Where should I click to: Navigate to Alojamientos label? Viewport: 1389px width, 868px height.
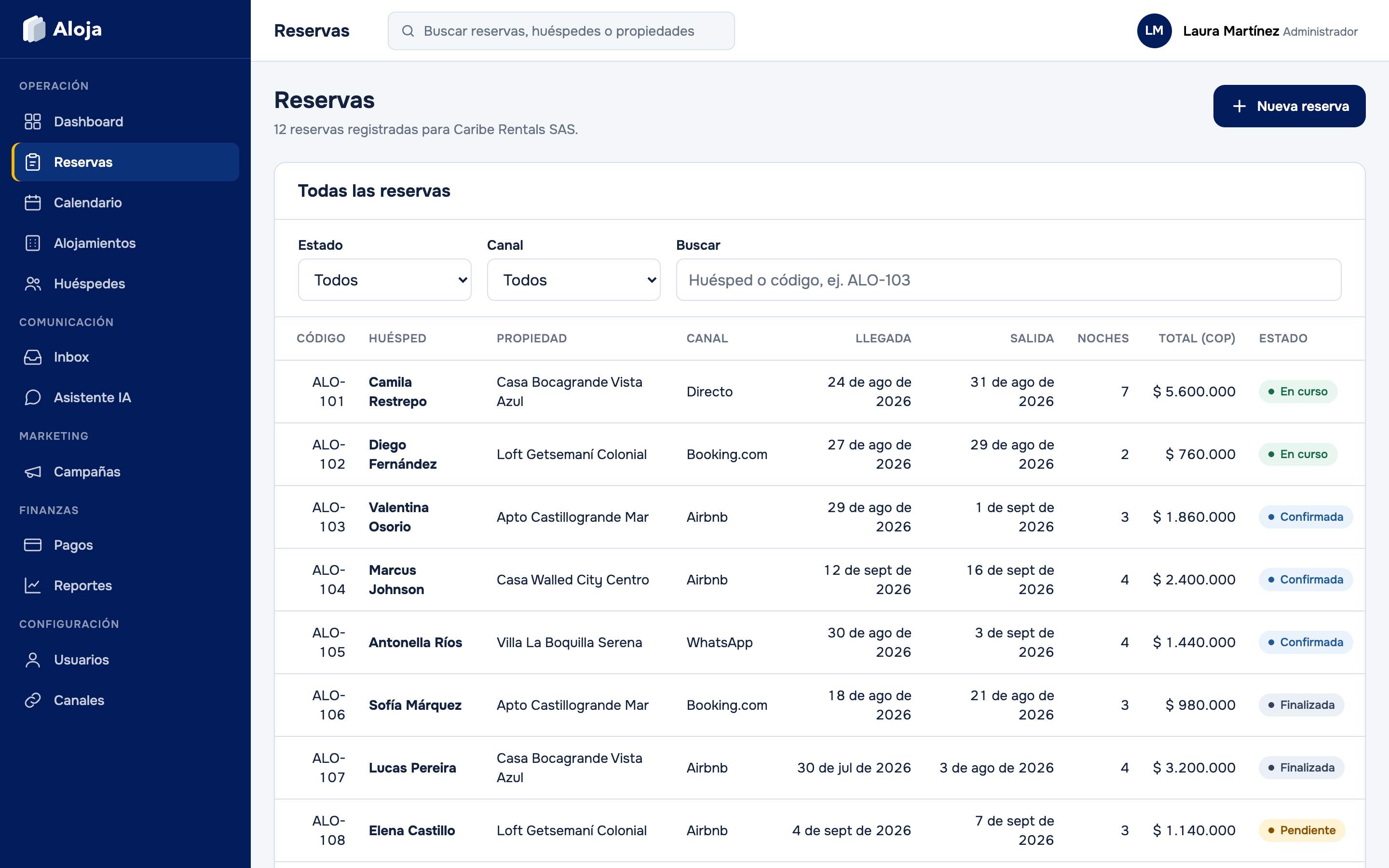pyautogui.click(x=95, y=244)
